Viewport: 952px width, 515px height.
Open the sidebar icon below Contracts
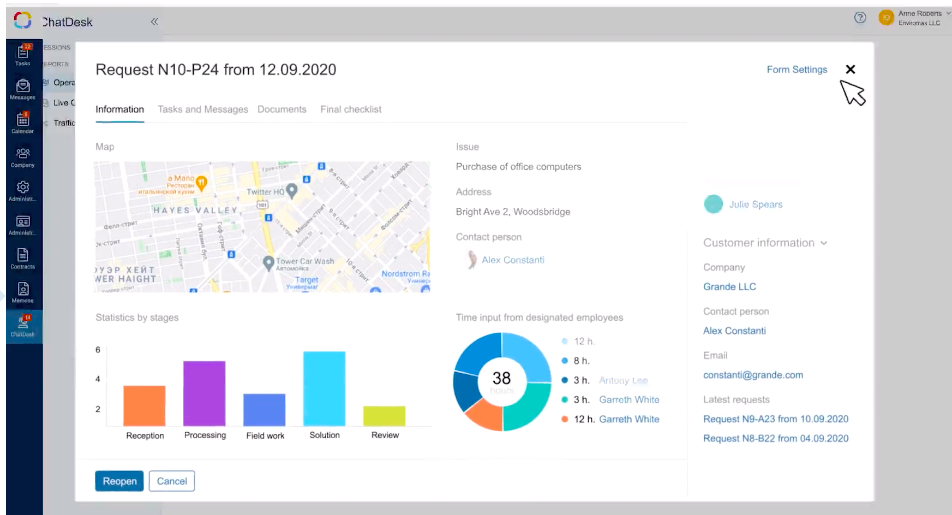click(23, 292)
